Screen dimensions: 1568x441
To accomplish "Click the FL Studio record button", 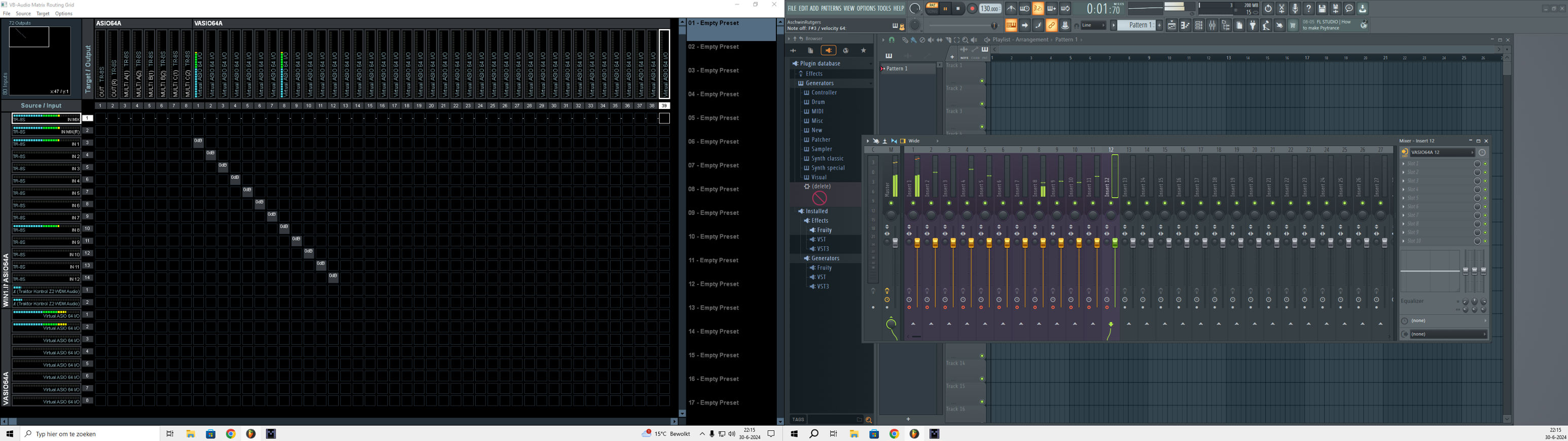I will [973, 9].
